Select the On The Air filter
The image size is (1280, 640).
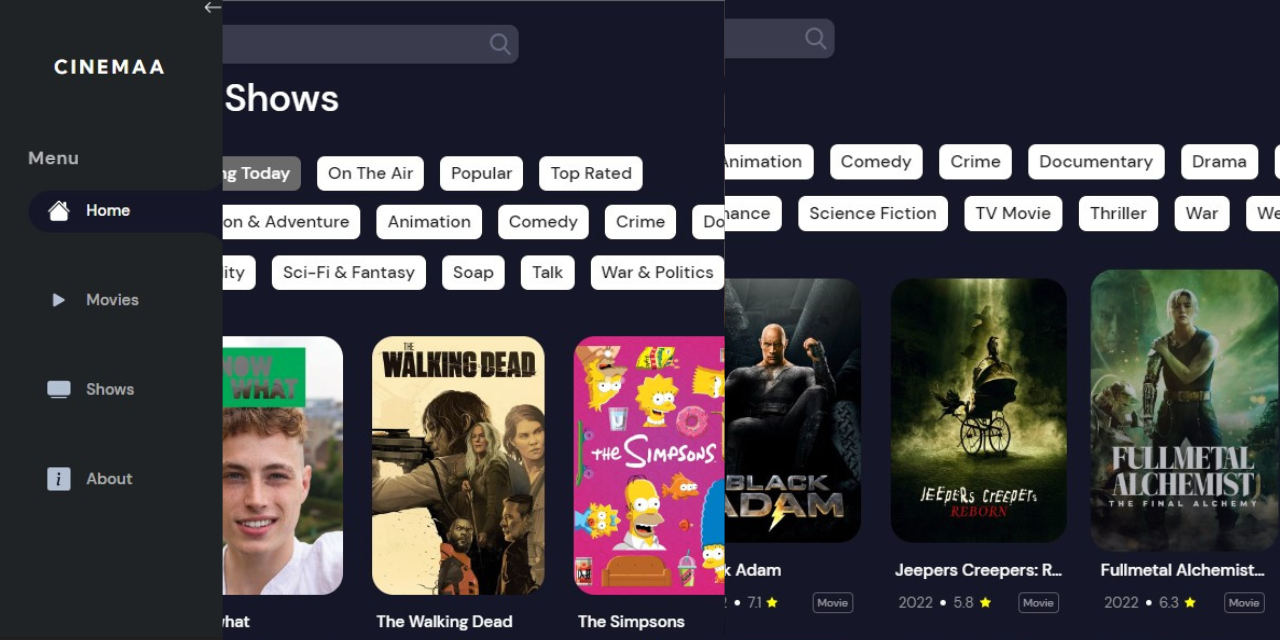pos(370,173)
